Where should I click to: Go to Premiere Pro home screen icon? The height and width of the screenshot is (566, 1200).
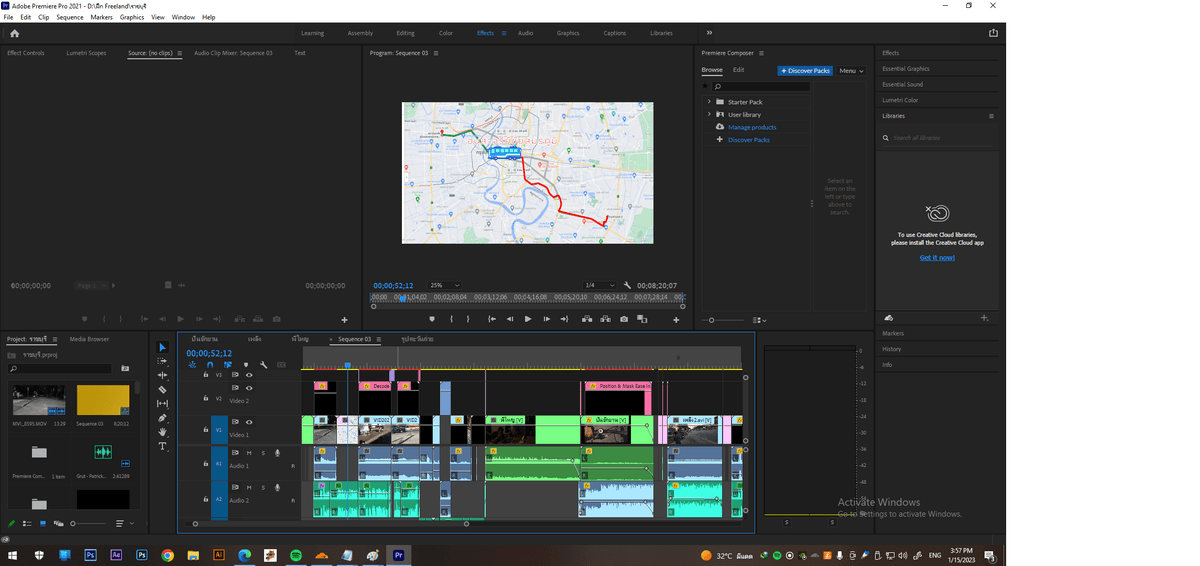pyautogui.click(x=14, y=33)
